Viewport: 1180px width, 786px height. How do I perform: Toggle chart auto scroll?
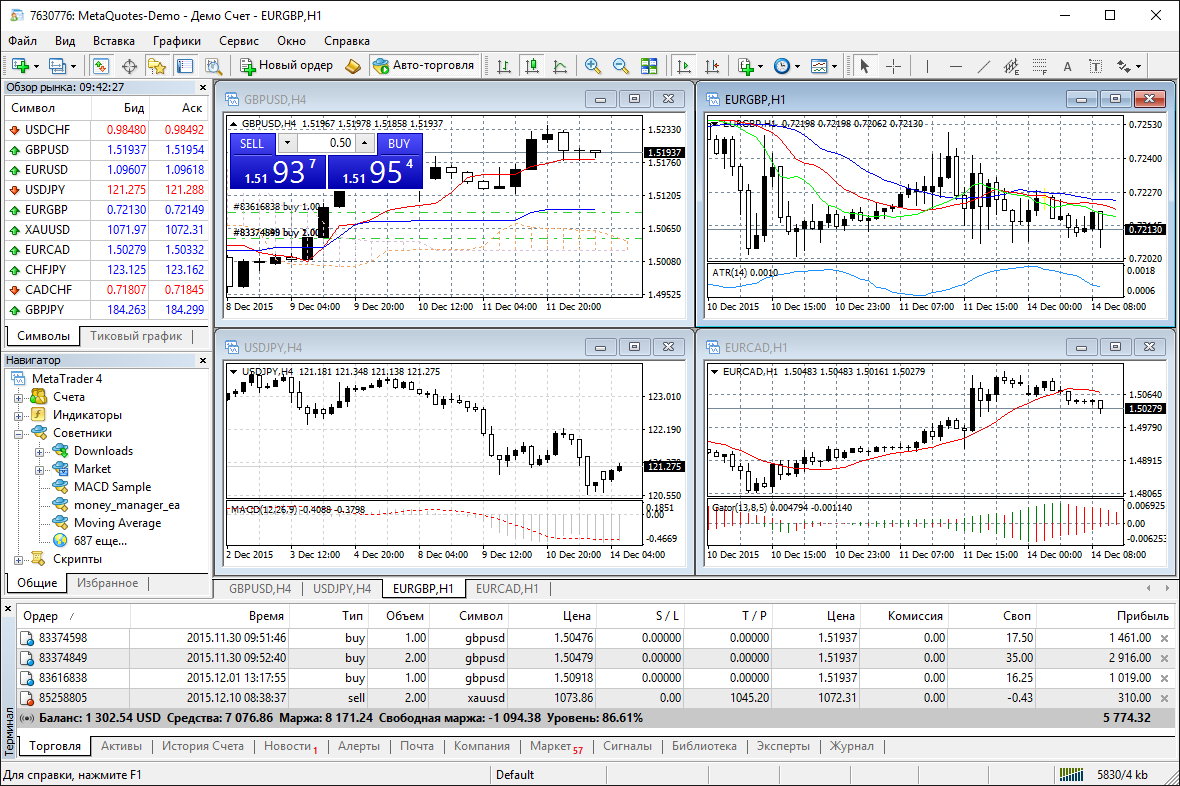684,66
